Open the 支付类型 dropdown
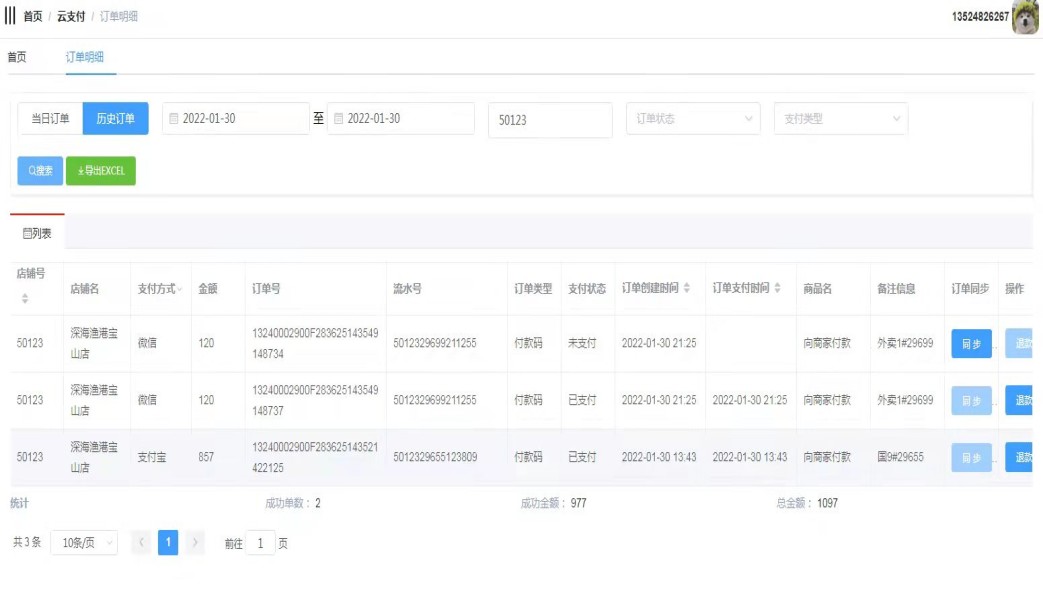 [x=841, y=119]
